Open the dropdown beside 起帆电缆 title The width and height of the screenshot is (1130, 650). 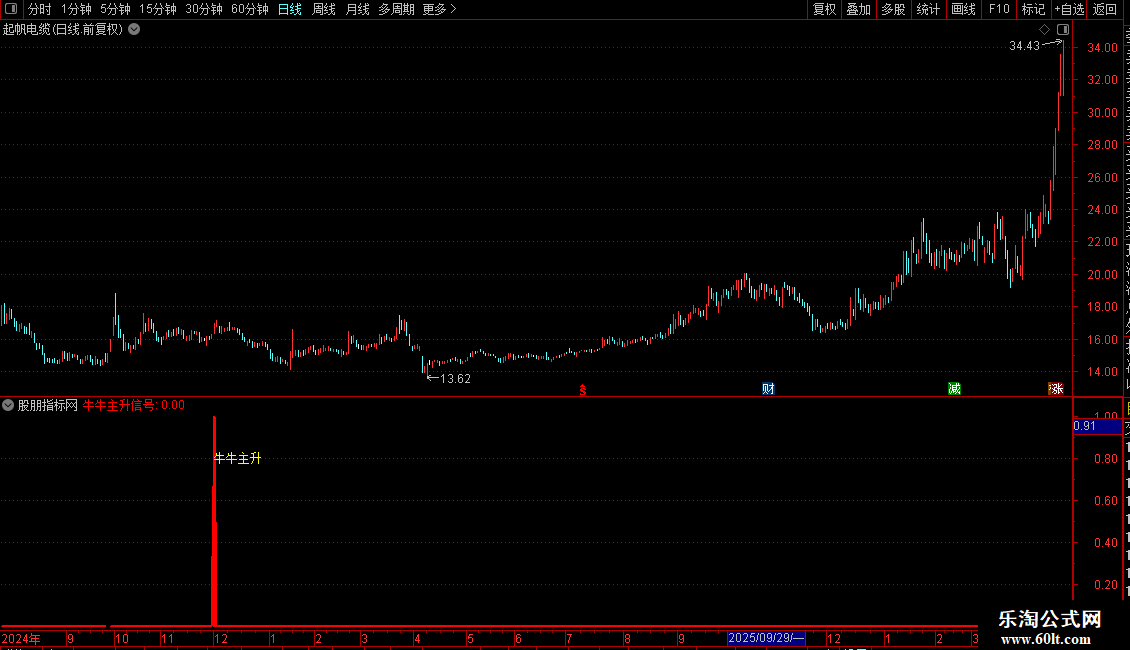point(134,30)
